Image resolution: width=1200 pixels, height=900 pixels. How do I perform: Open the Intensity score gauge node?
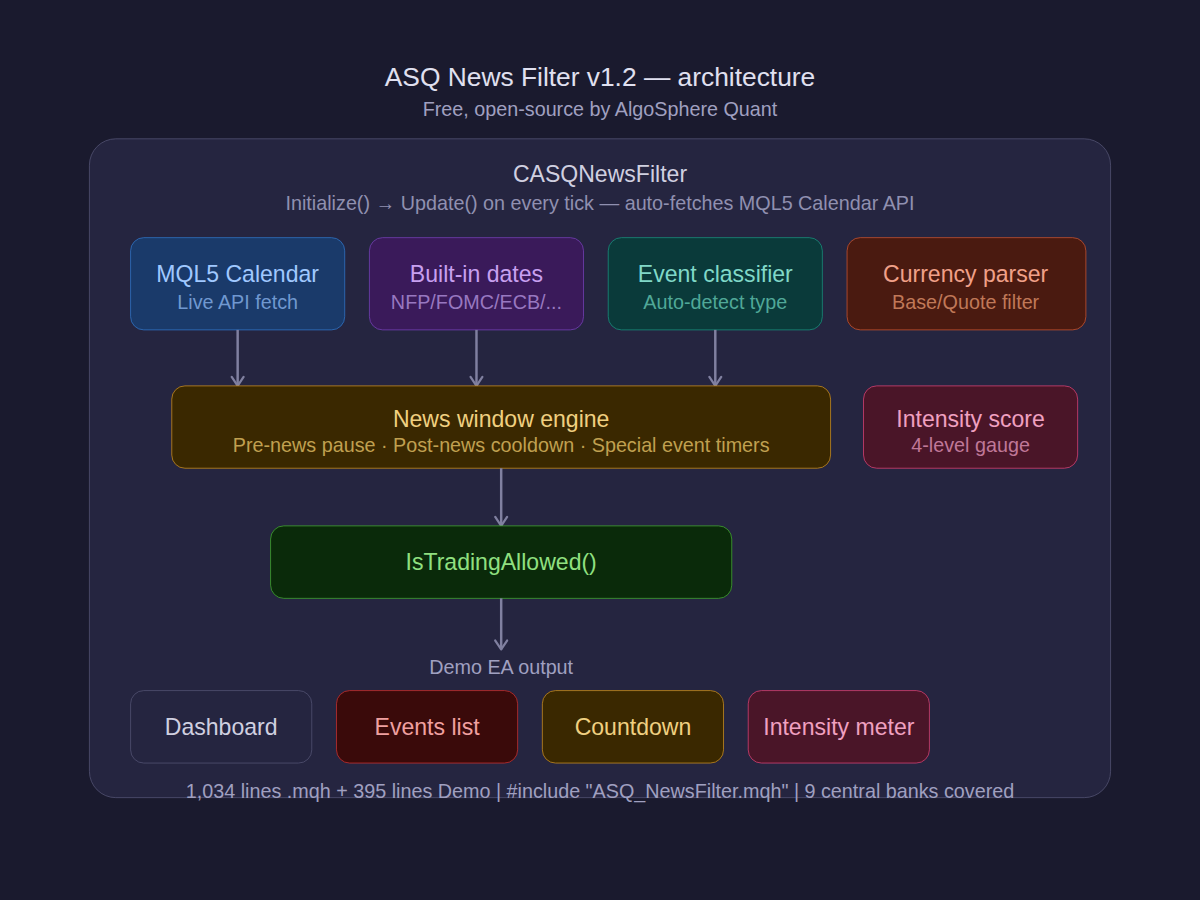(970, 427)
